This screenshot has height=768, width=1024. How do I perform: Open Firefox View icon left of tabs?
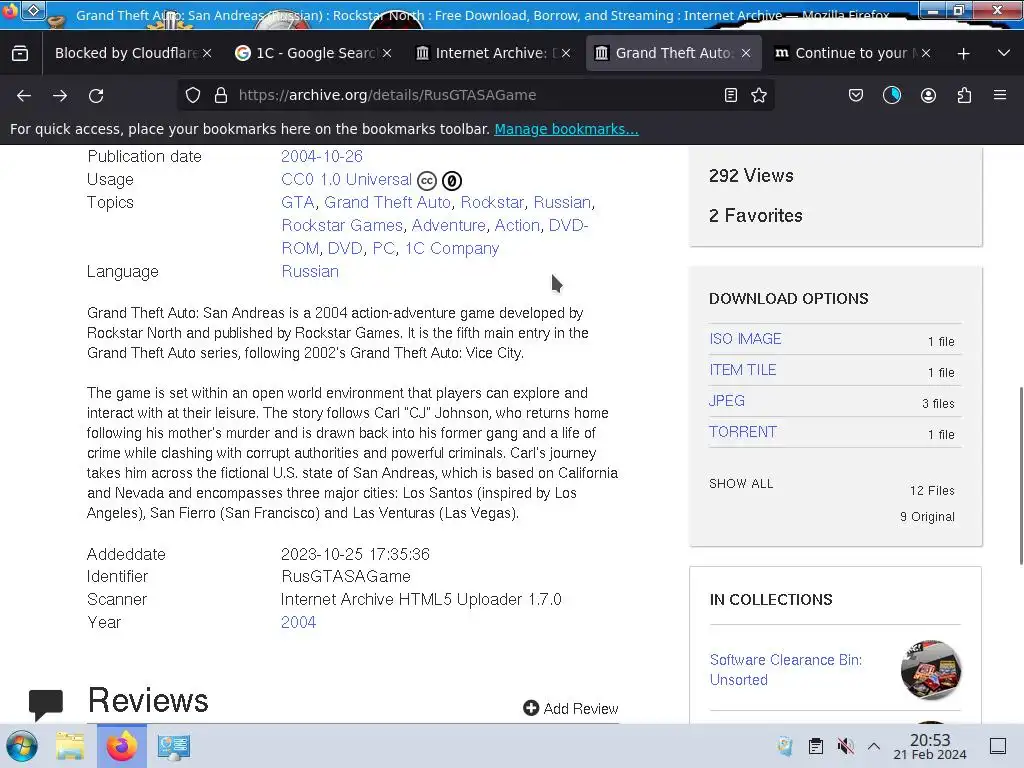[x=20, y=54]
